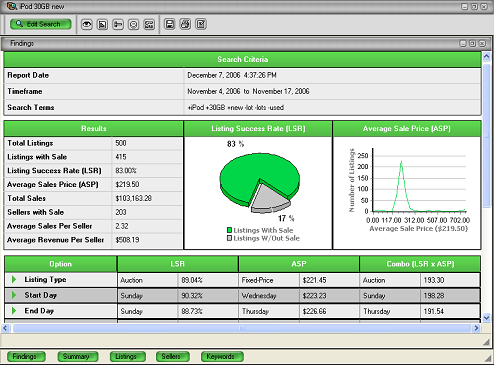Open the Listings tab

[x=128, y=356]
